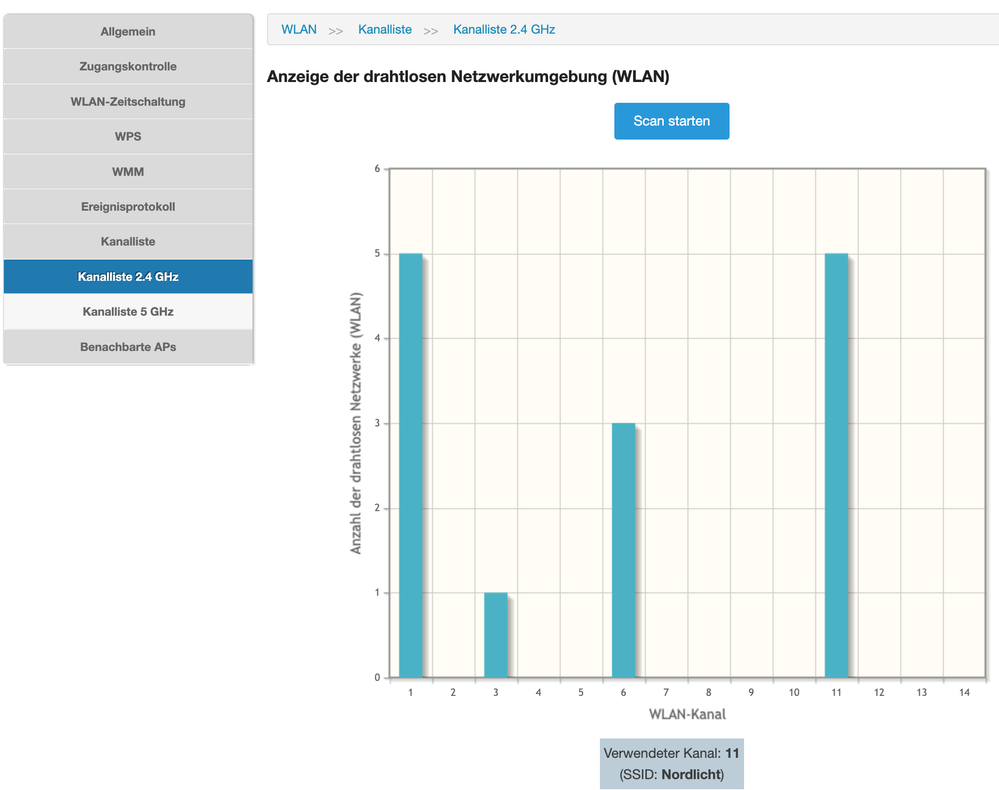Viewport: 999px width, 790px height.
Task: Click the page heading Anzeige der drahtlosen Netzwerkumgebung
Action: 468,76
